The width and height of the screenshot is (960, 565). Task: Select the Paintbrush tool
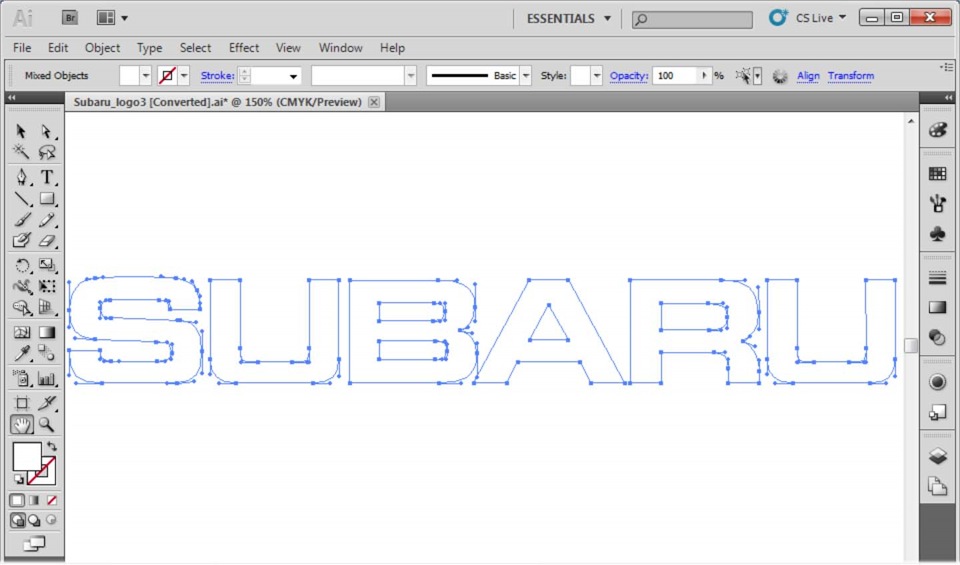pyautogui.click(x=21, y=220)
